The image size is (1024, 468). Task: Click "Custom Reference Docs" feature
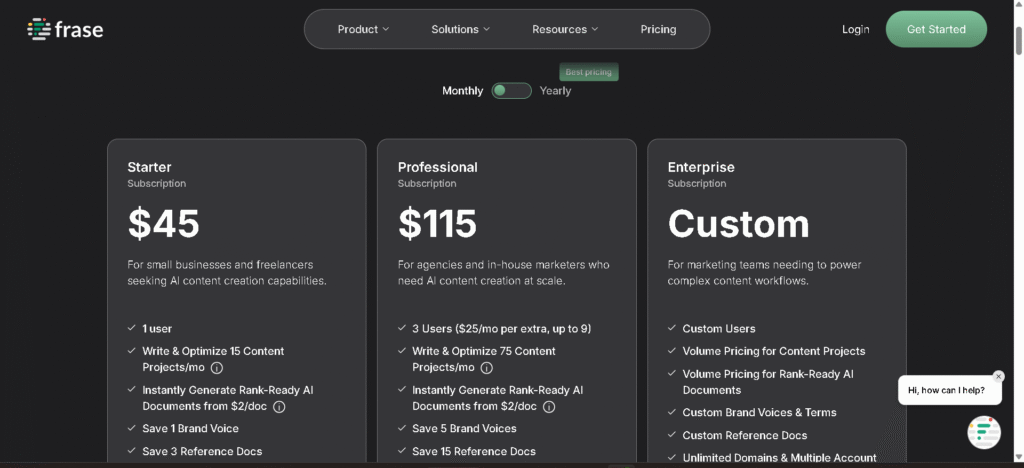pyautogui.click(x=745, y=435)
